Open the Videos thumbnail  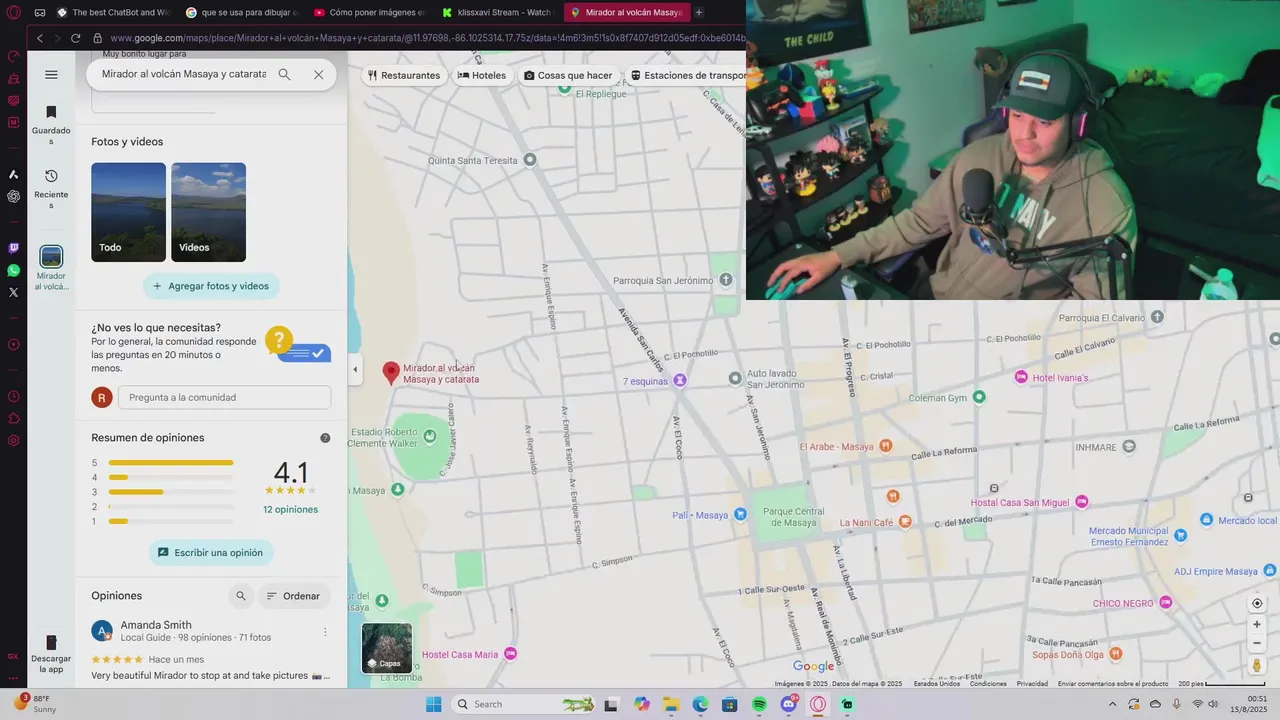pos(208,212)
